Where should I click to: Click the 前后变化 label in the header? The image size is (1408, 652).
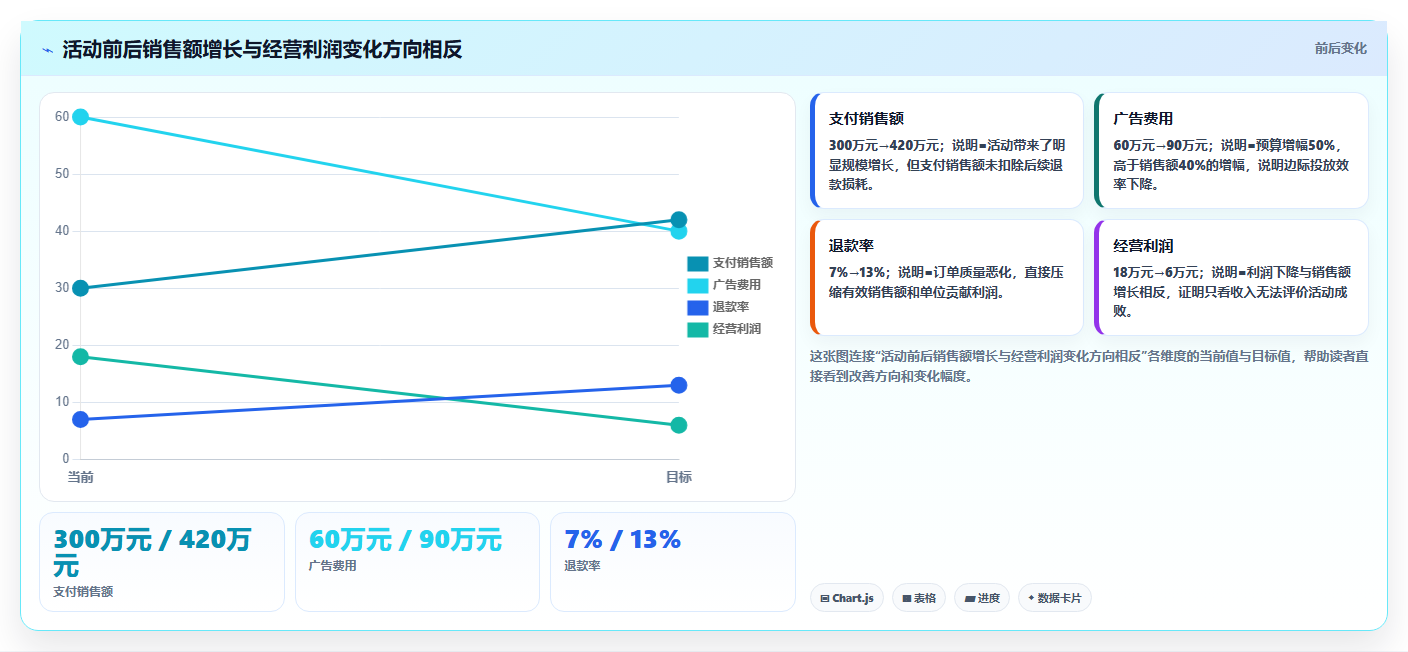click(x=1340, y=49)
